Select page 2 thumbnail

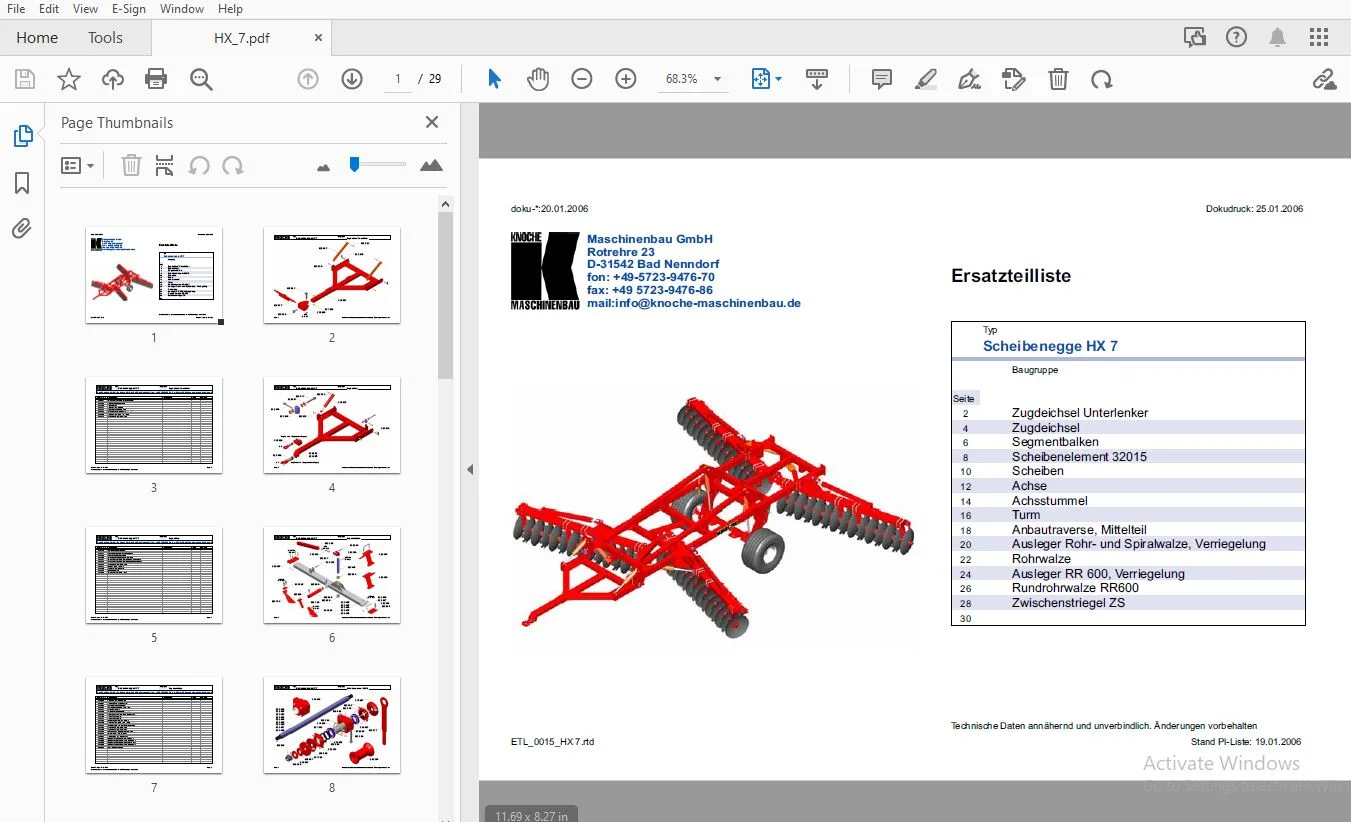(x=332, y=276)
